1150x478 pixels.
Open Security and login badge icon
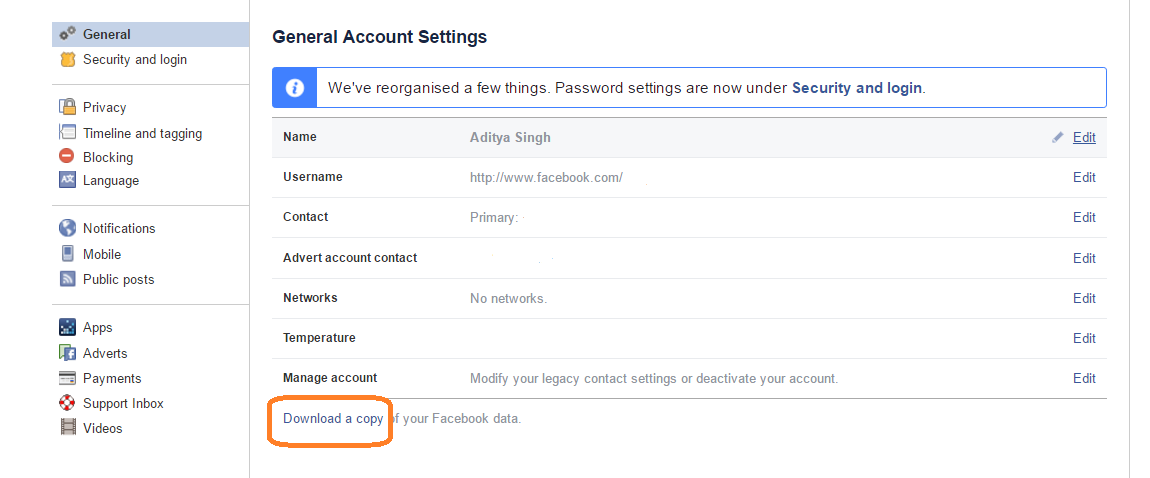(x=67, y=59)
